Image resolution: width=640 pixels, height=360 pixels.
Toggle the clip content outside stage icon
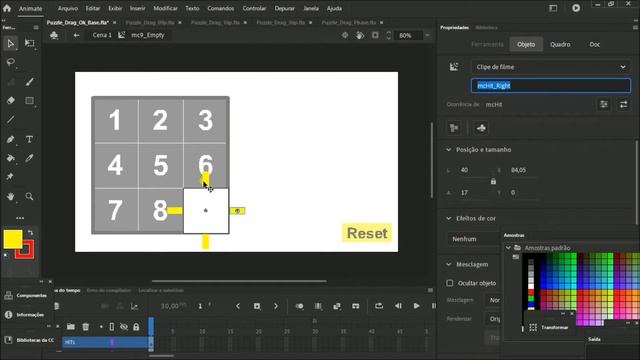pos(375,36)
